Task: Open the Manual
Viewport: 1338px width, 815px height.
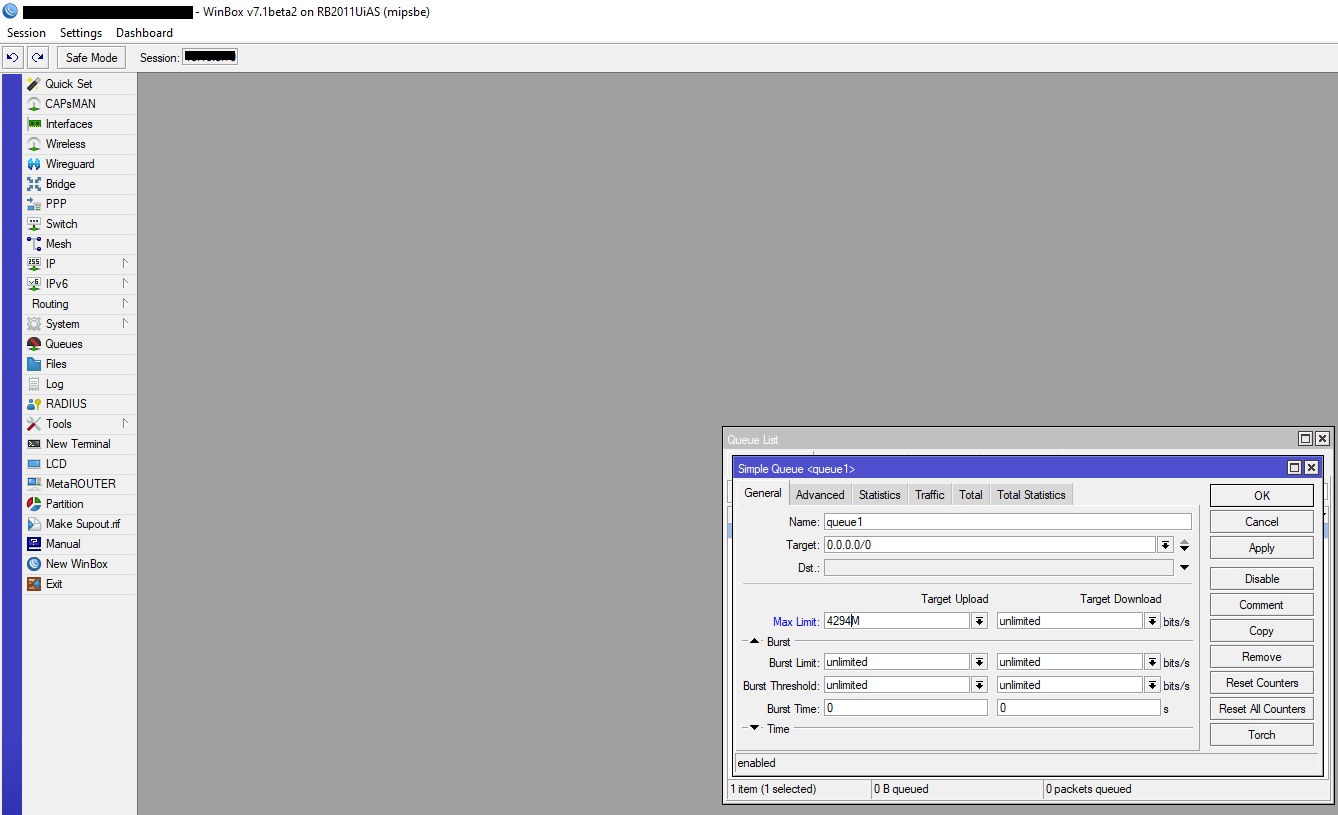Action: [x=80, y=544]
